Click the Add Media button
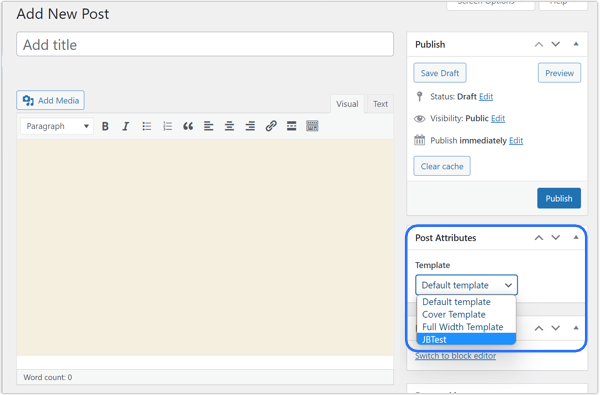 click(51, 100)
